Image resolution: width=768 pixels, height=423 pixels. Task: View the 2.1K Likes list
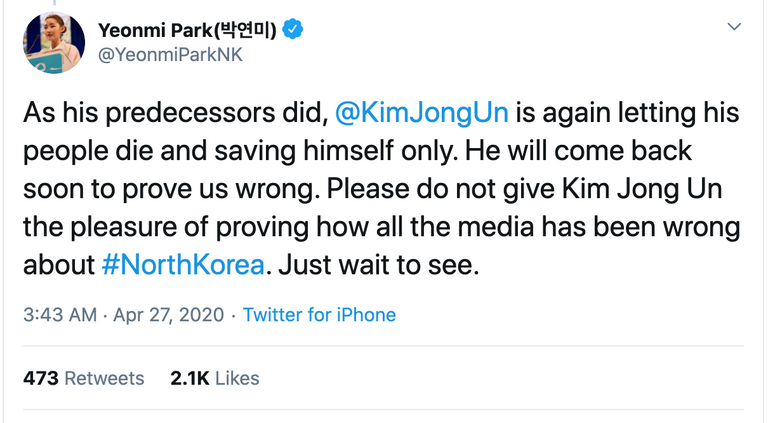pyautogui.click(x=214, y=378)
